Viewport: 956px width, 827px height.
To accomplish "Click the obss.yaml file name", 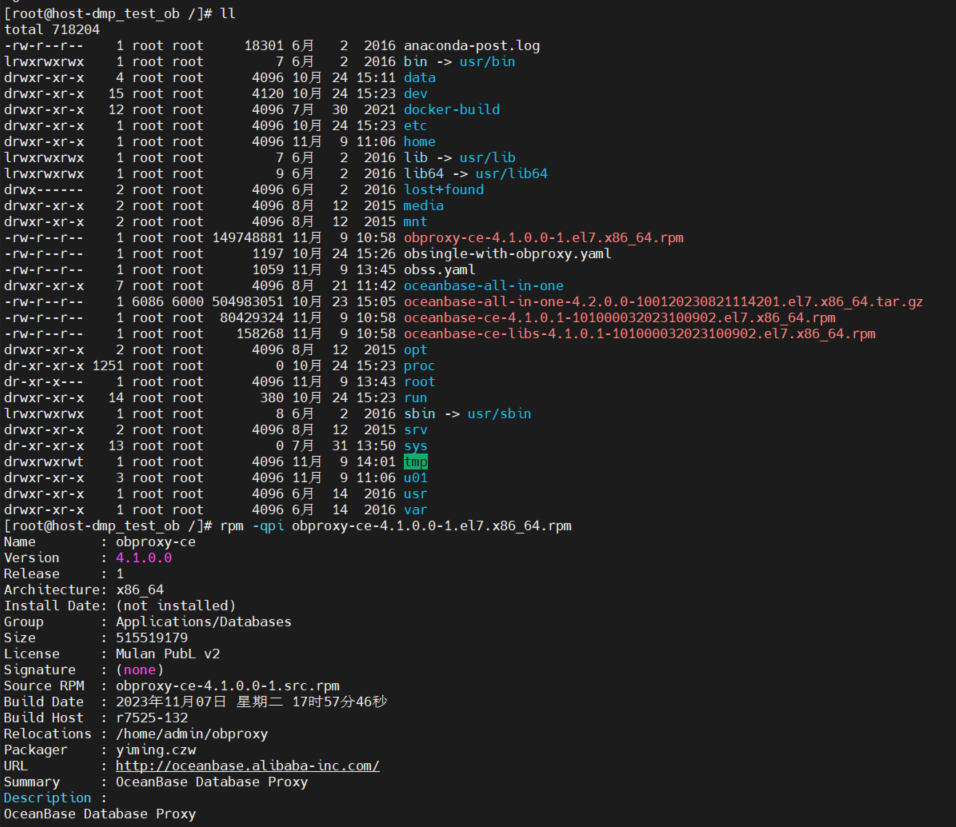I will 439,270.
